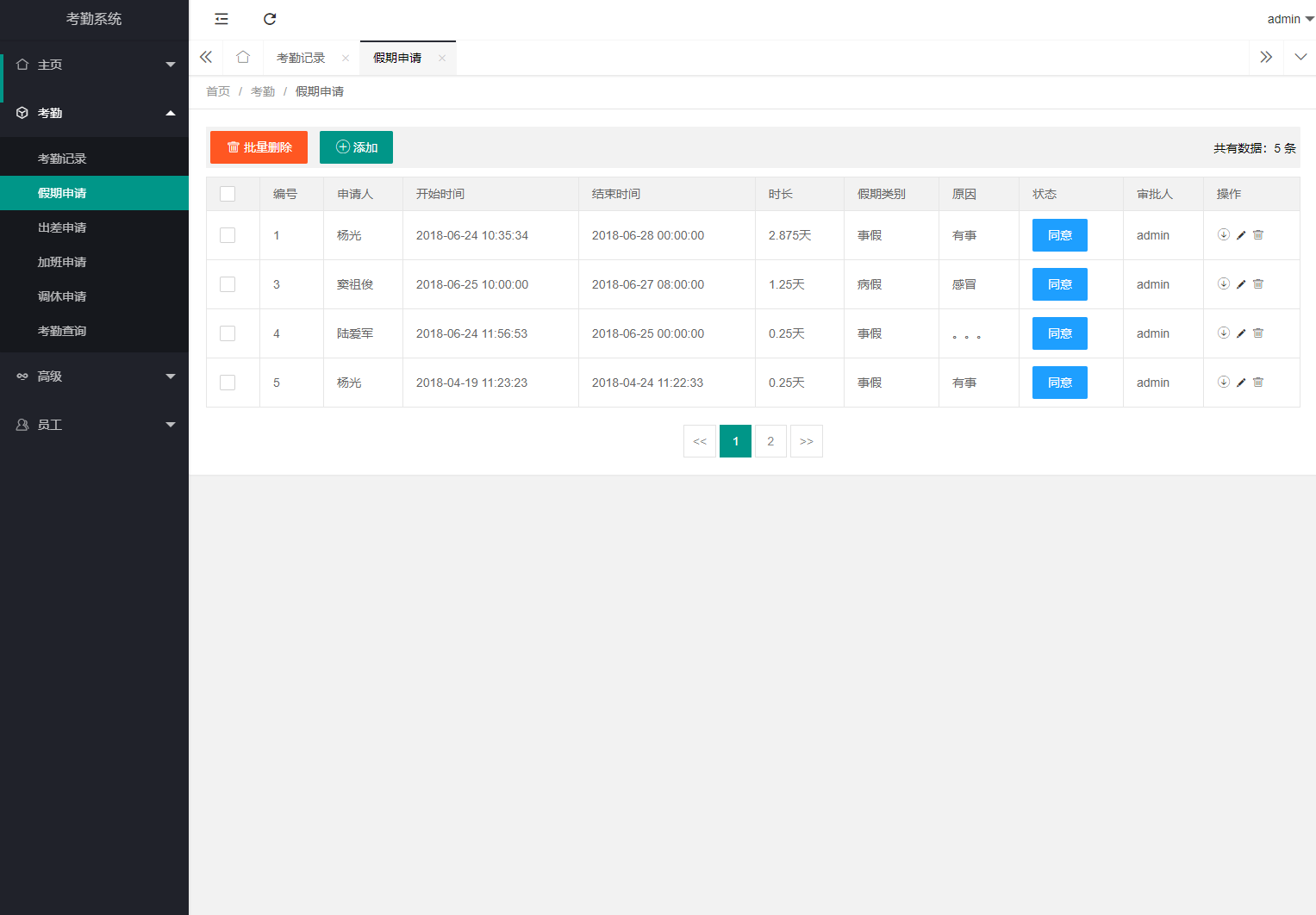
Task: Switch to the 假期申请 tab
Action: (397, 58)
